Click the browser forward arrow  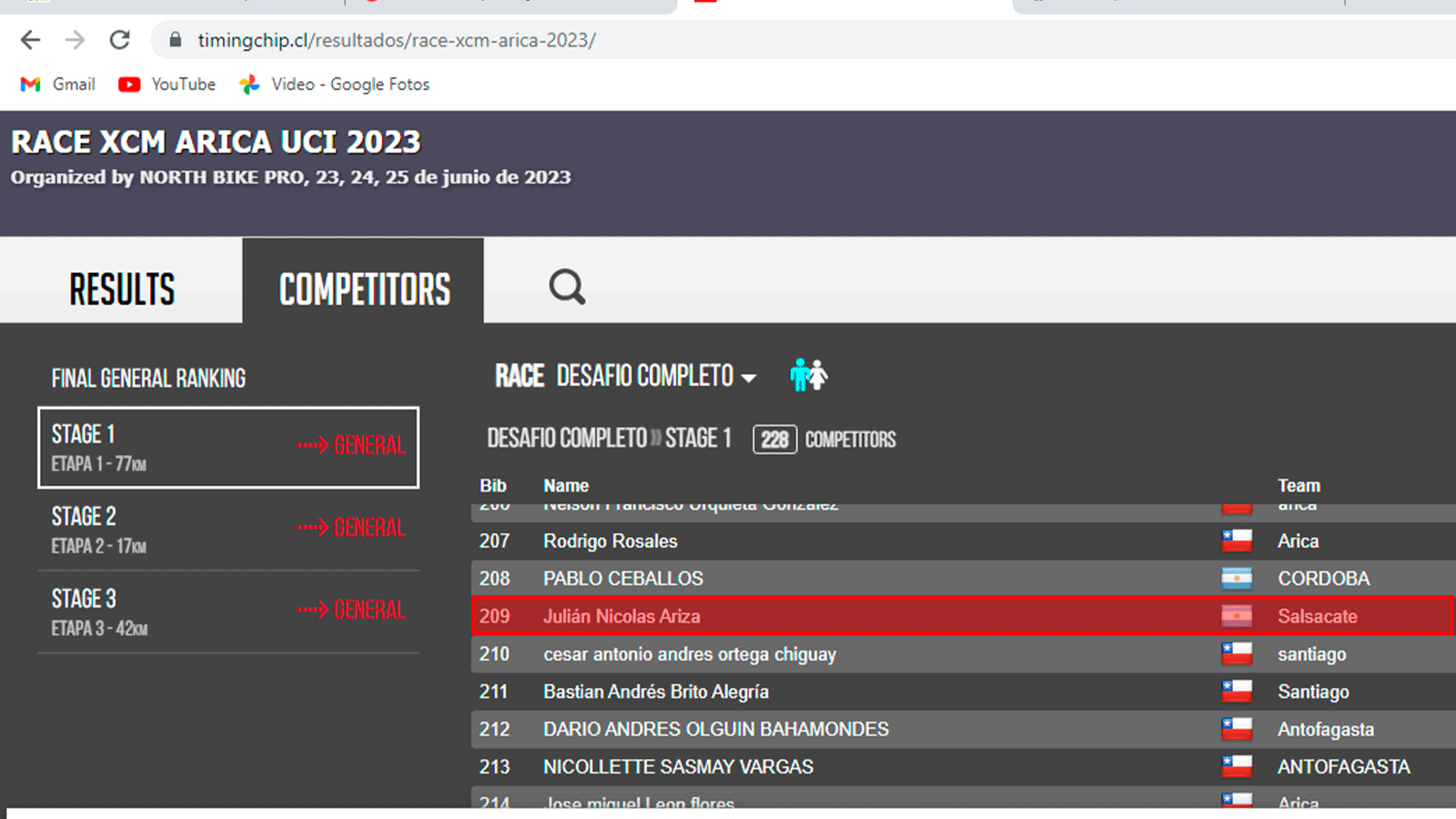(75, 40)
